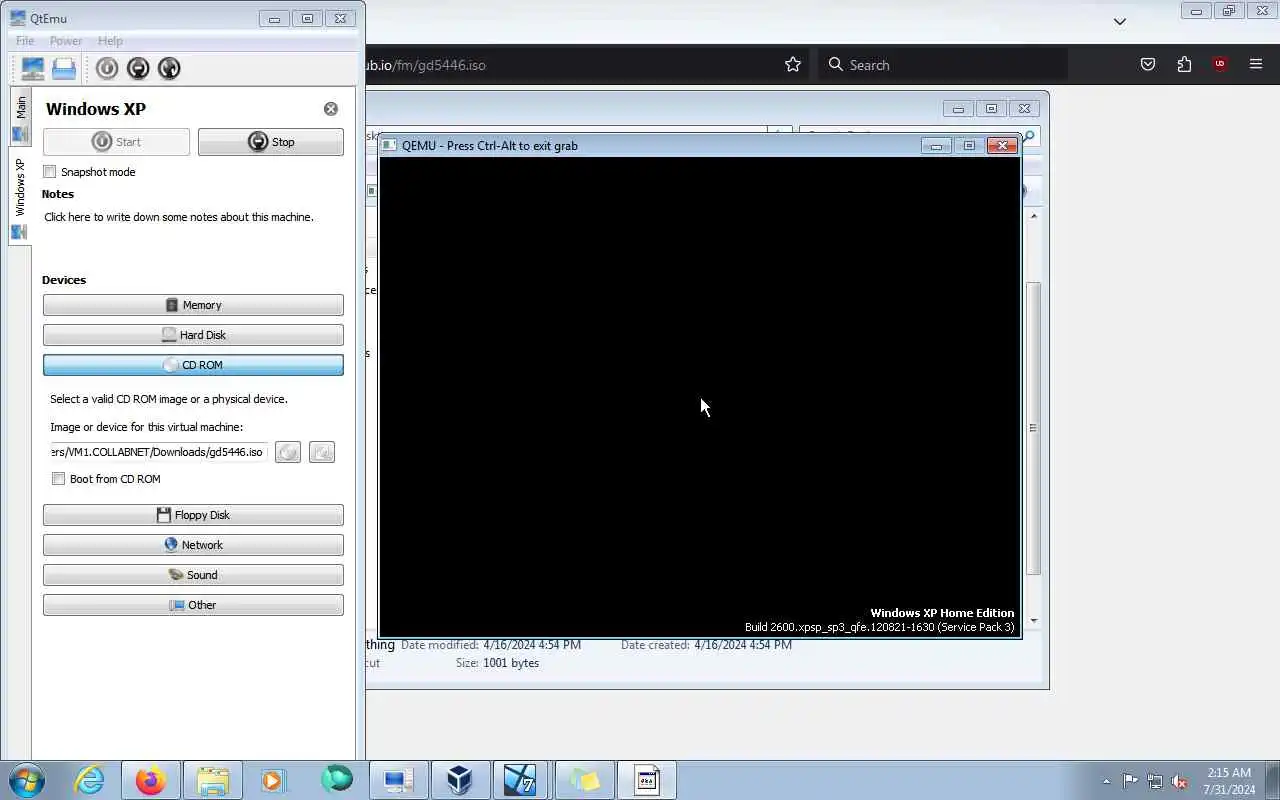Image resolution: width=1280 pixels, height=800 pixels.
Task: Enable the Boot from CD ROM checkbox
Action: pos(59,479)
